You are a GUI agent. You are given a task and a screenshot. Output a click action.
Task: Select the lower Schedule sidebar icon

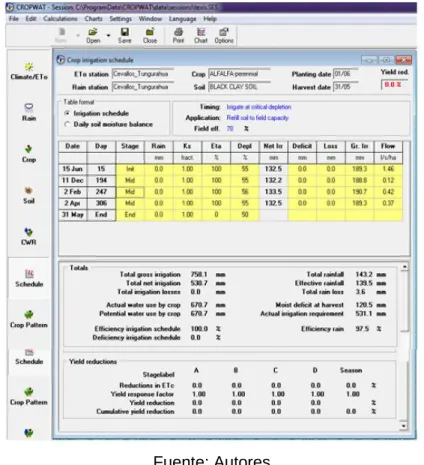click(29, 357)
